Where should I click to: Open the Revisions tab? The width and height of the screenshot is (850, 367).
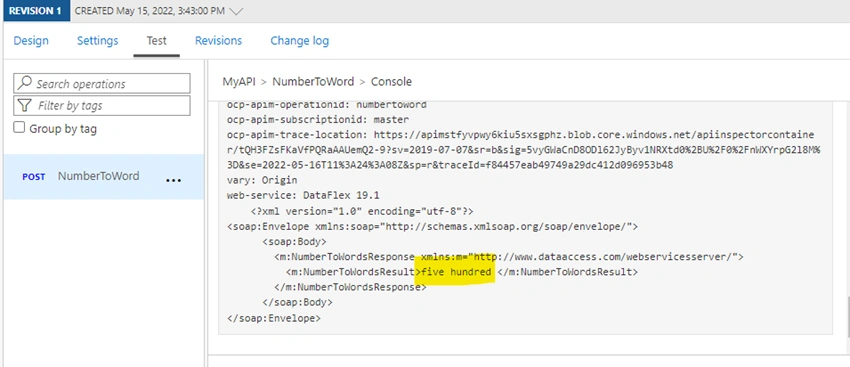click(218, 41)
